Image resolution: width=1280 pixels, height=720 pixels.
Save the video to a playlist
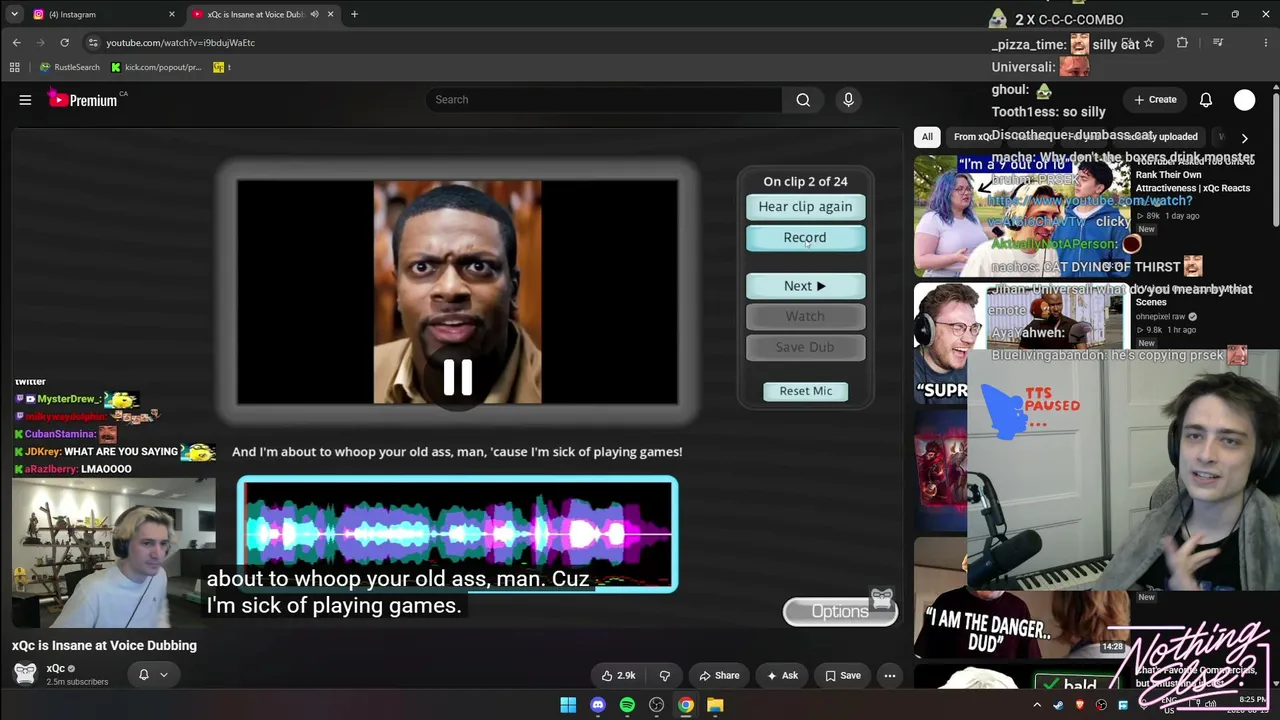(842, 676)
